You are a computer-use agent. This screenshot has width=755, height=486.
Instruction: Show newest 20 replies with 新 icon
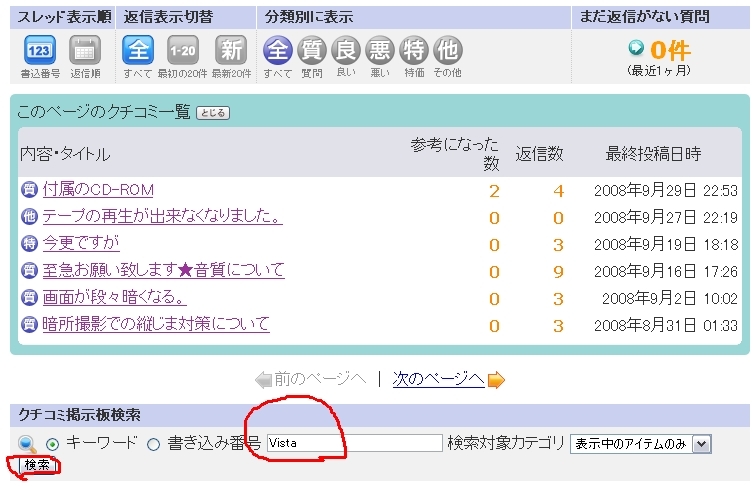(x=231, y=50)
